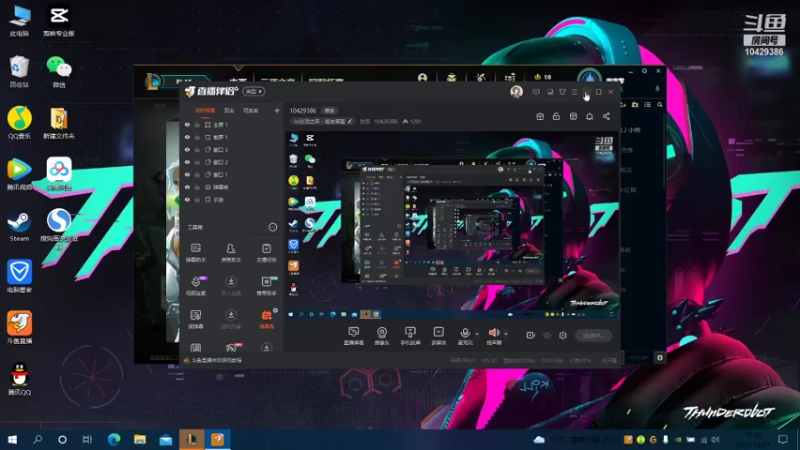The height and width of the screenshot is (450, 800).
Task: Add a 手机投屏 phone casting source
Action: [x=410, y=336]
